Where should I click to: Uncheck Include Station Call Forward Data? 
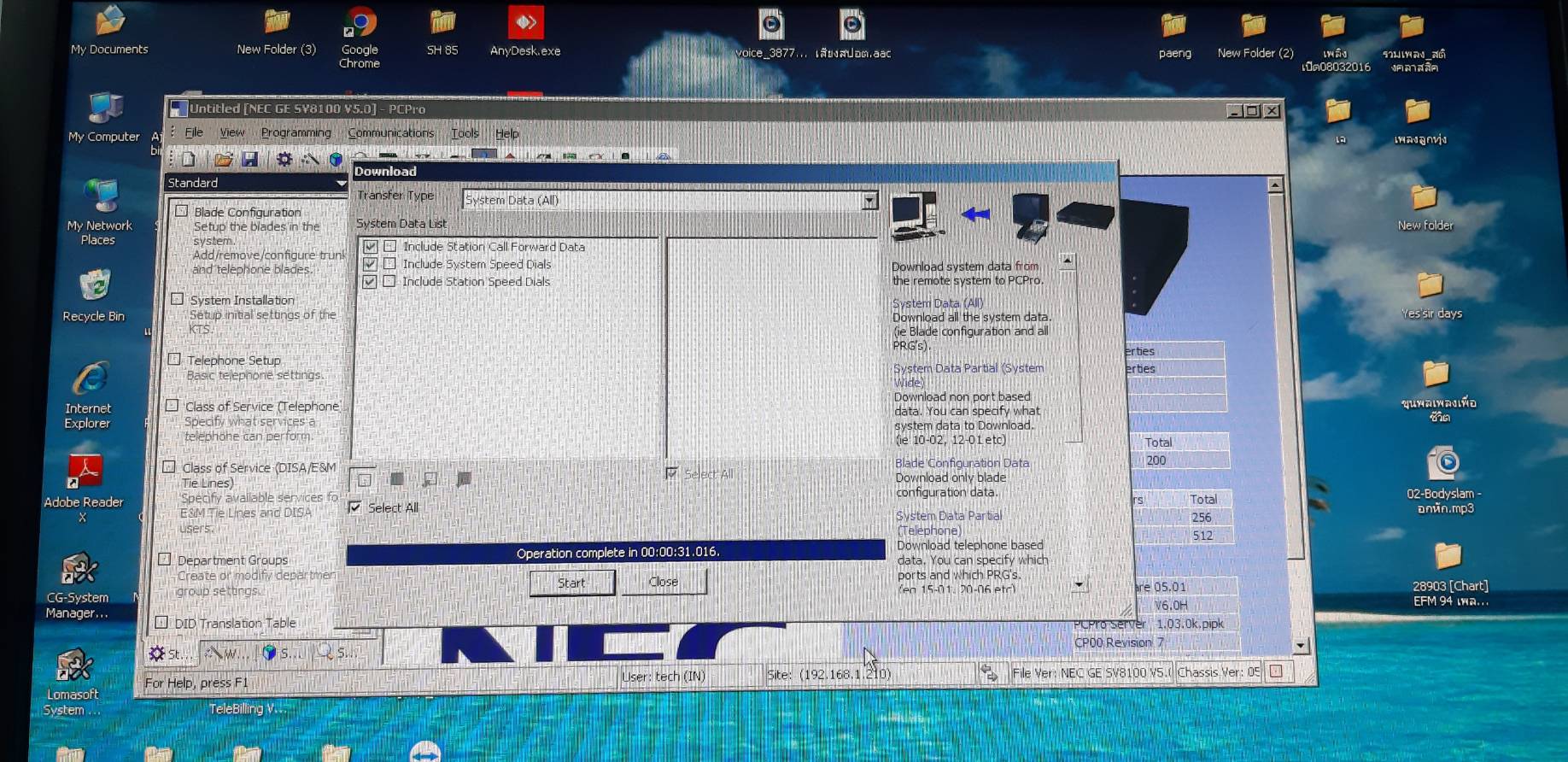click(x=371, y=247)
